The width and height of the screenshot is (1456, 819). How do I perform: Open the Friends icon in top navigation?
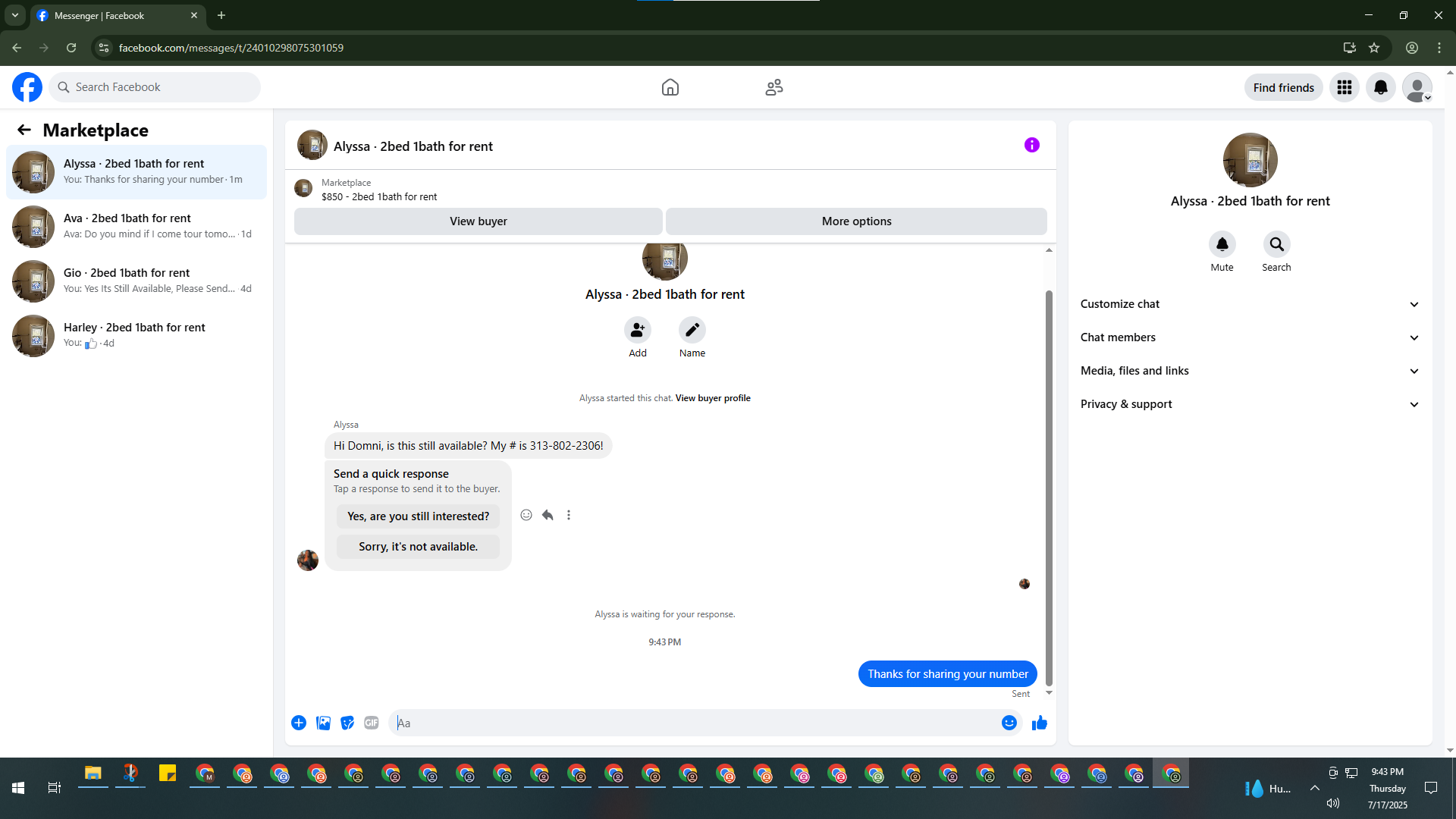[x=774, y=87]
